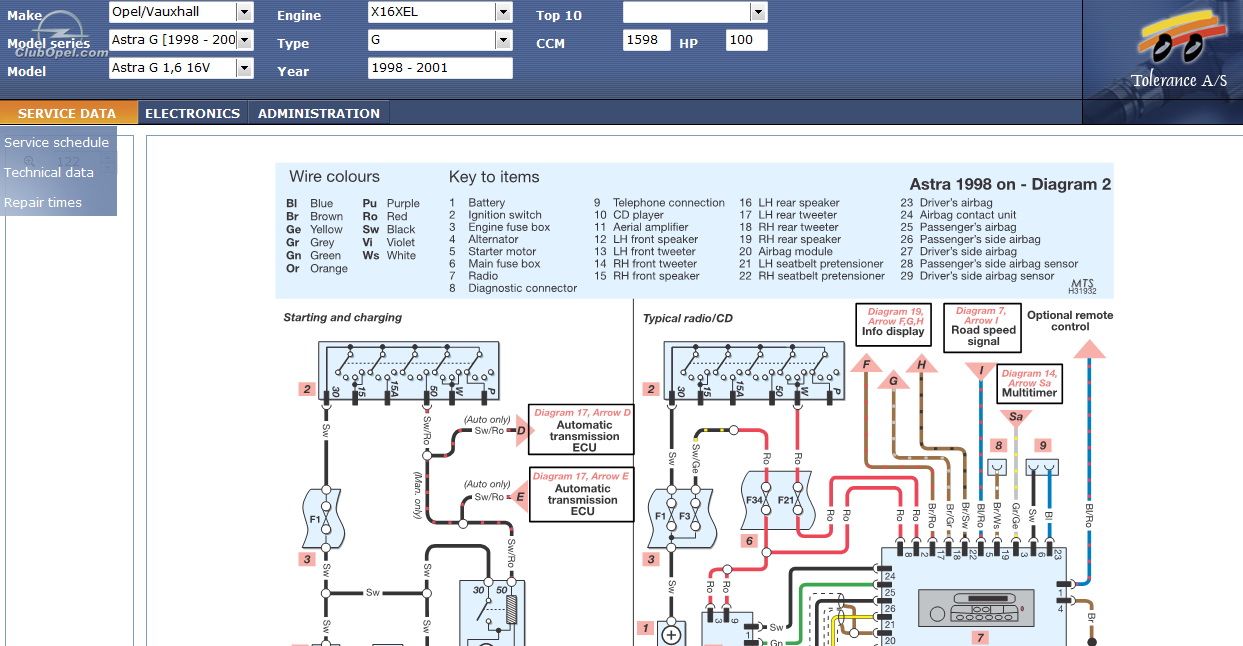This screenshot has height=646, width=1243.
Task: Click key item 'CD player'
Action: click(x=638, y=215)
